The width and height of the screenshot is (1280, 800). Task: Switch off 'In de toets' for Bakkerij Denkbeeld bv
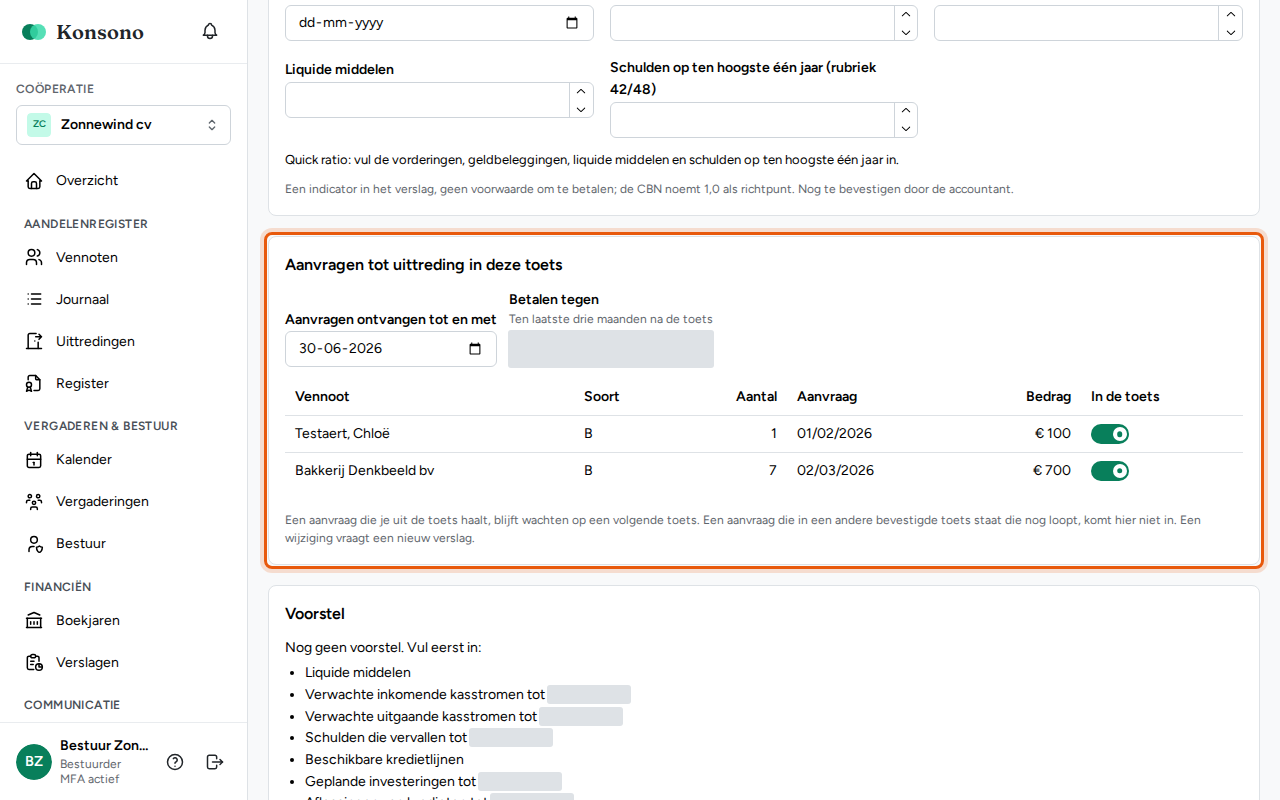pos(1110,471)
